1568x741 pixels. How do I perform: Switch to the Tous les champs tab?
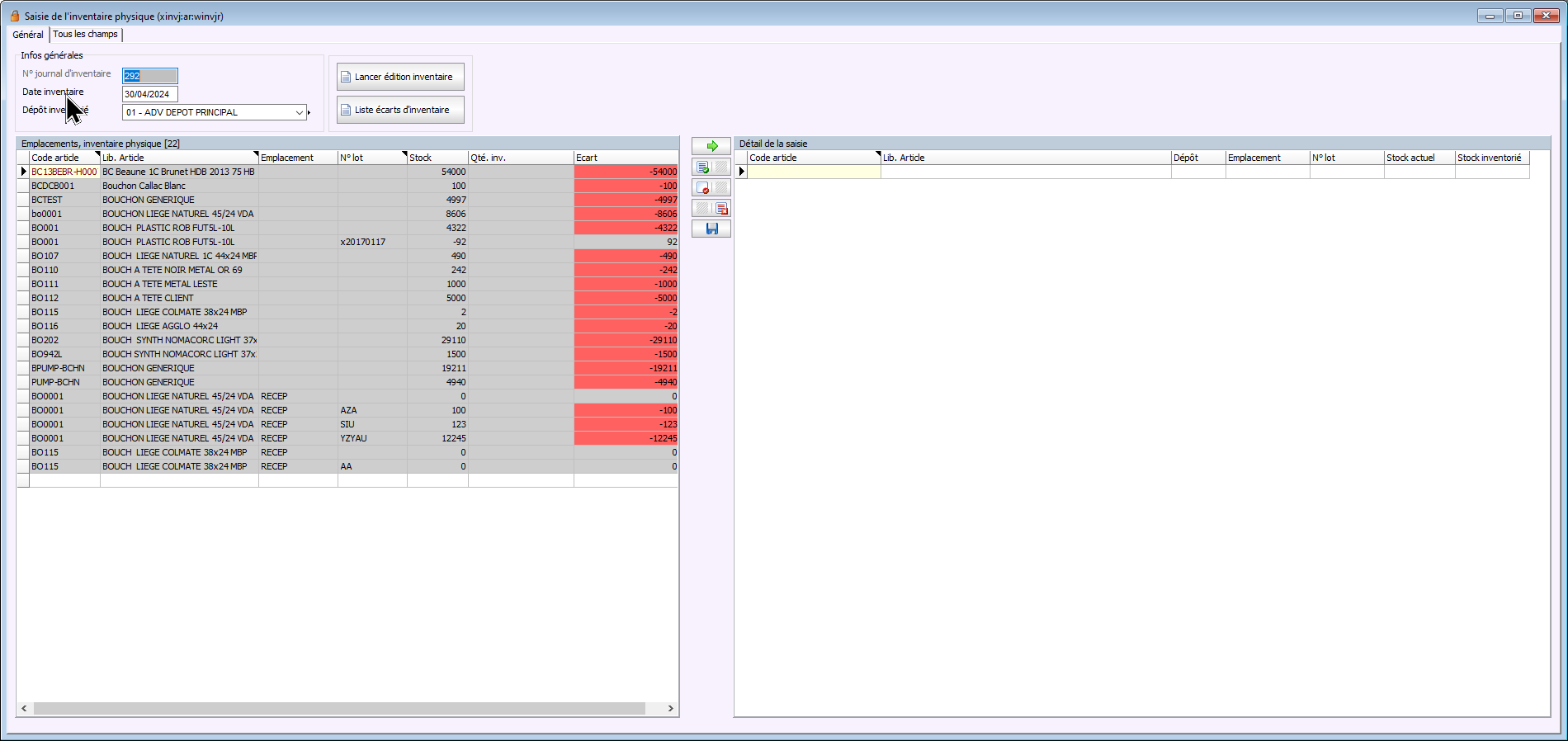pyautogui.click(x=85, y=35)
